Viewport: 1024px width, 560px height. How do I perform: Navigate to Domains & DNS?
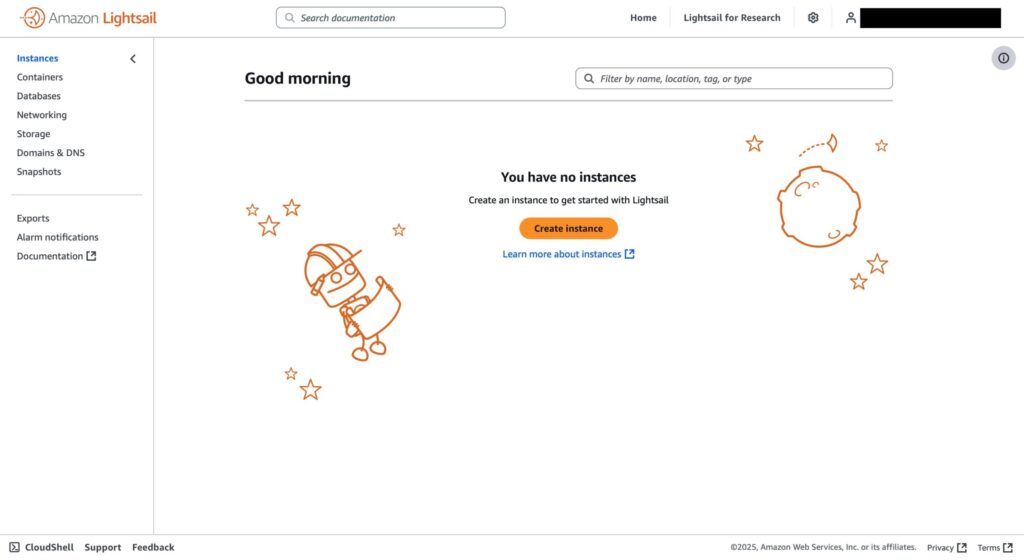tap(51, 153)
